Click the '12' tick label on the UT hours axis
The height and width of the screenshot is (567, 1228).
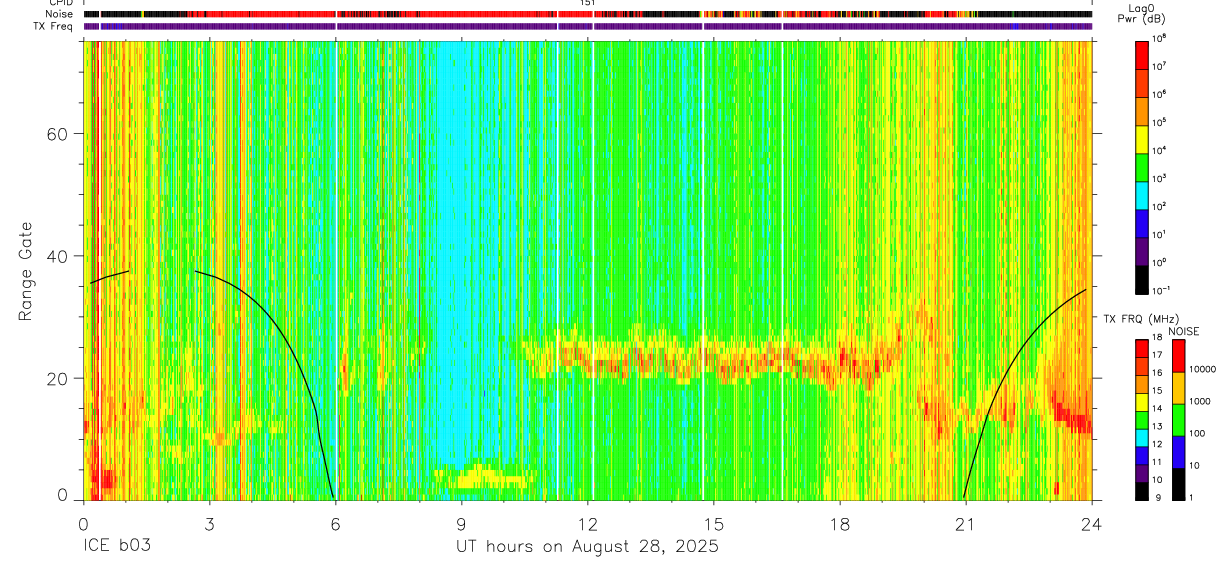point(588,523)
